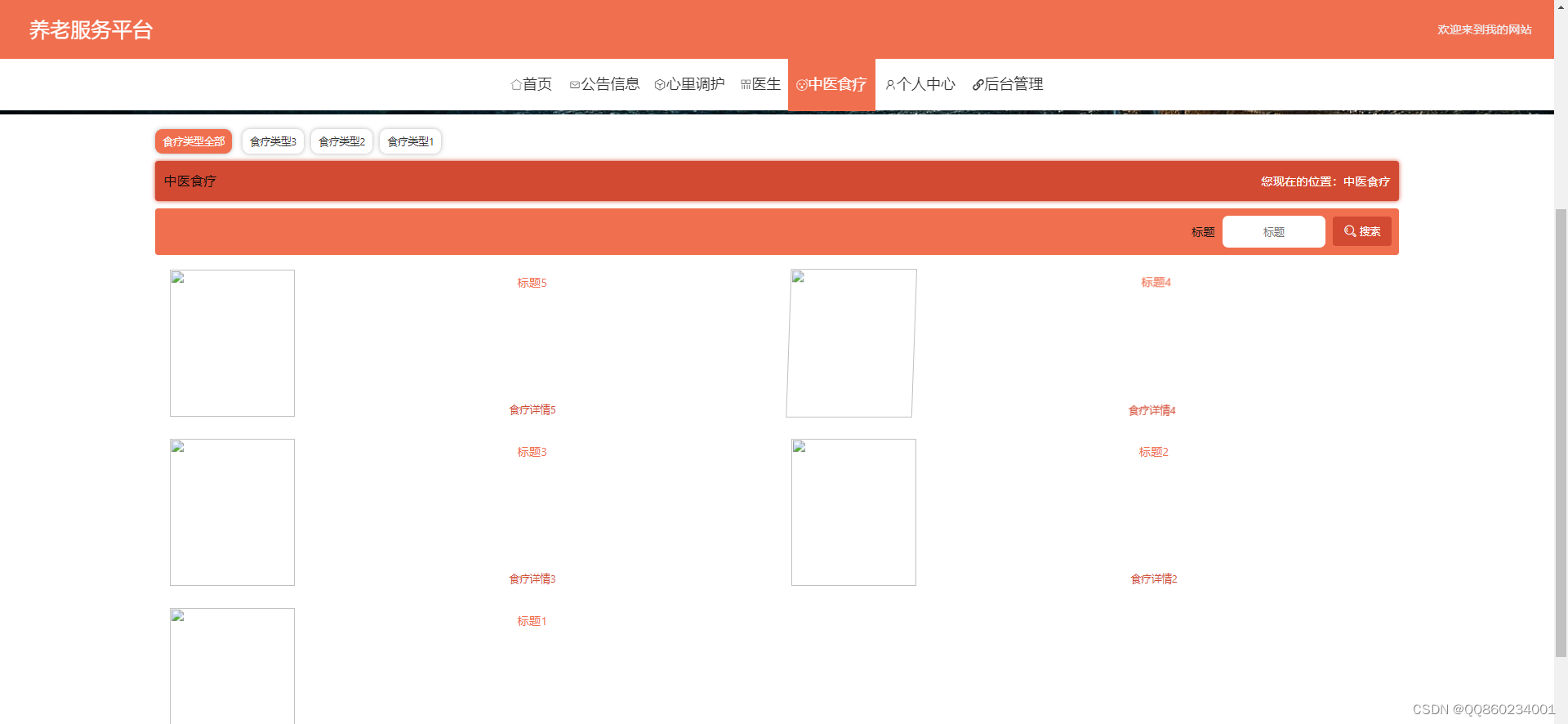Click the 搜索 button
Screen dimensions: 1568x724
[1362, 231]
